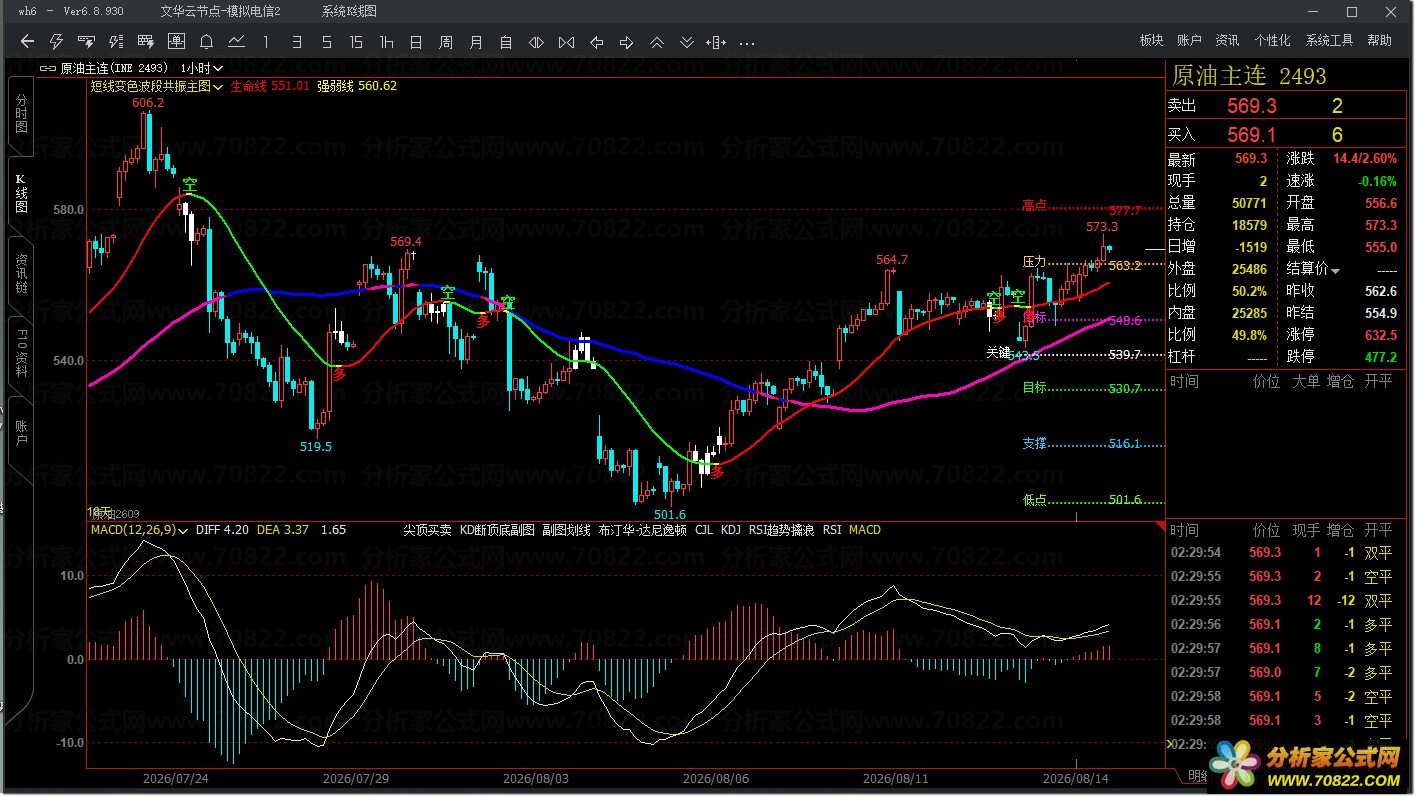1417x797 pixels.
Task: Click the 涨停 value 632.5
Action: click(x=1379, y=335)
